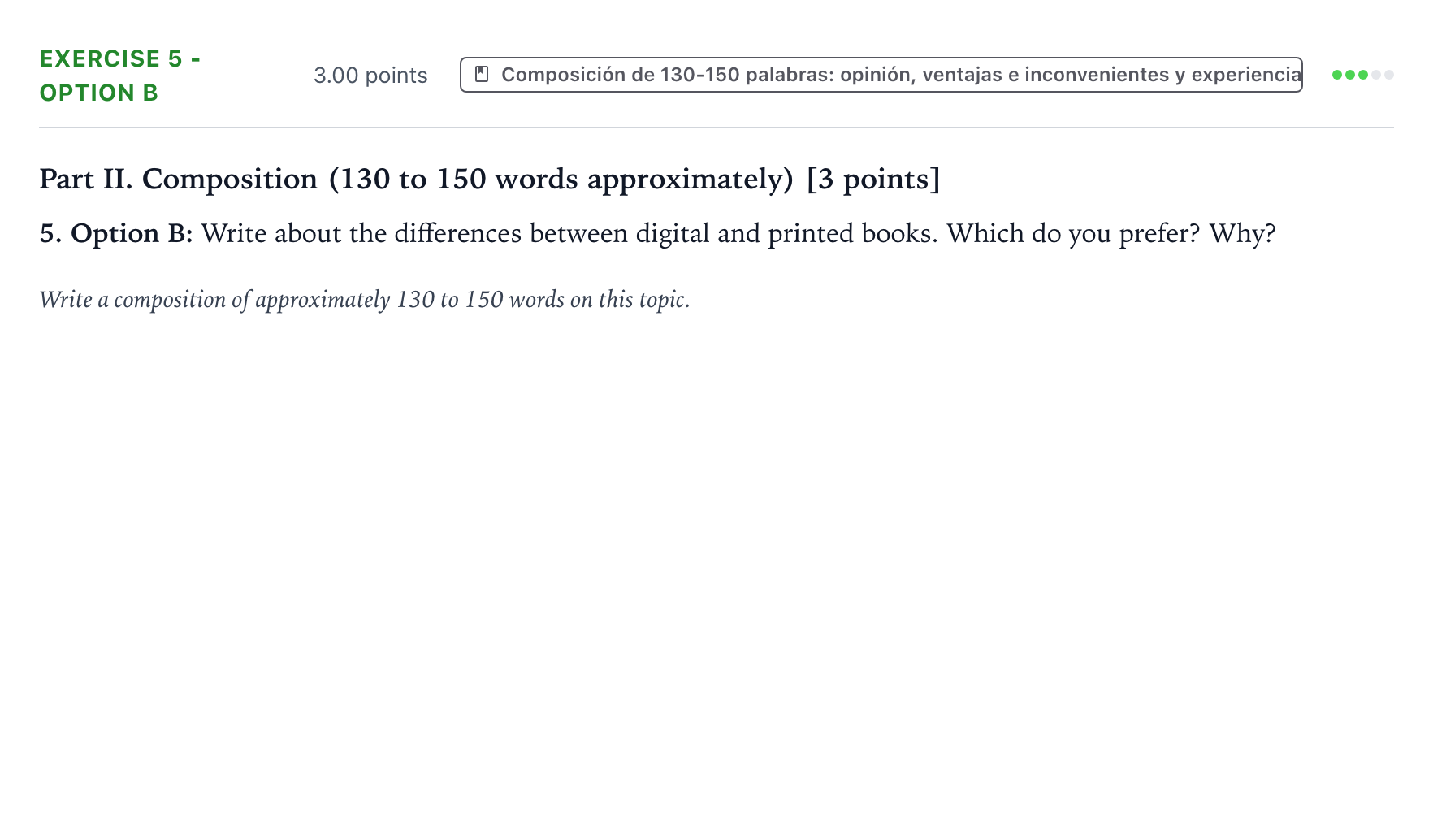This screenshot has width=1433, height=840.
Task: Click the (130 to 150 words approximately) text
Action: [561, 179]
